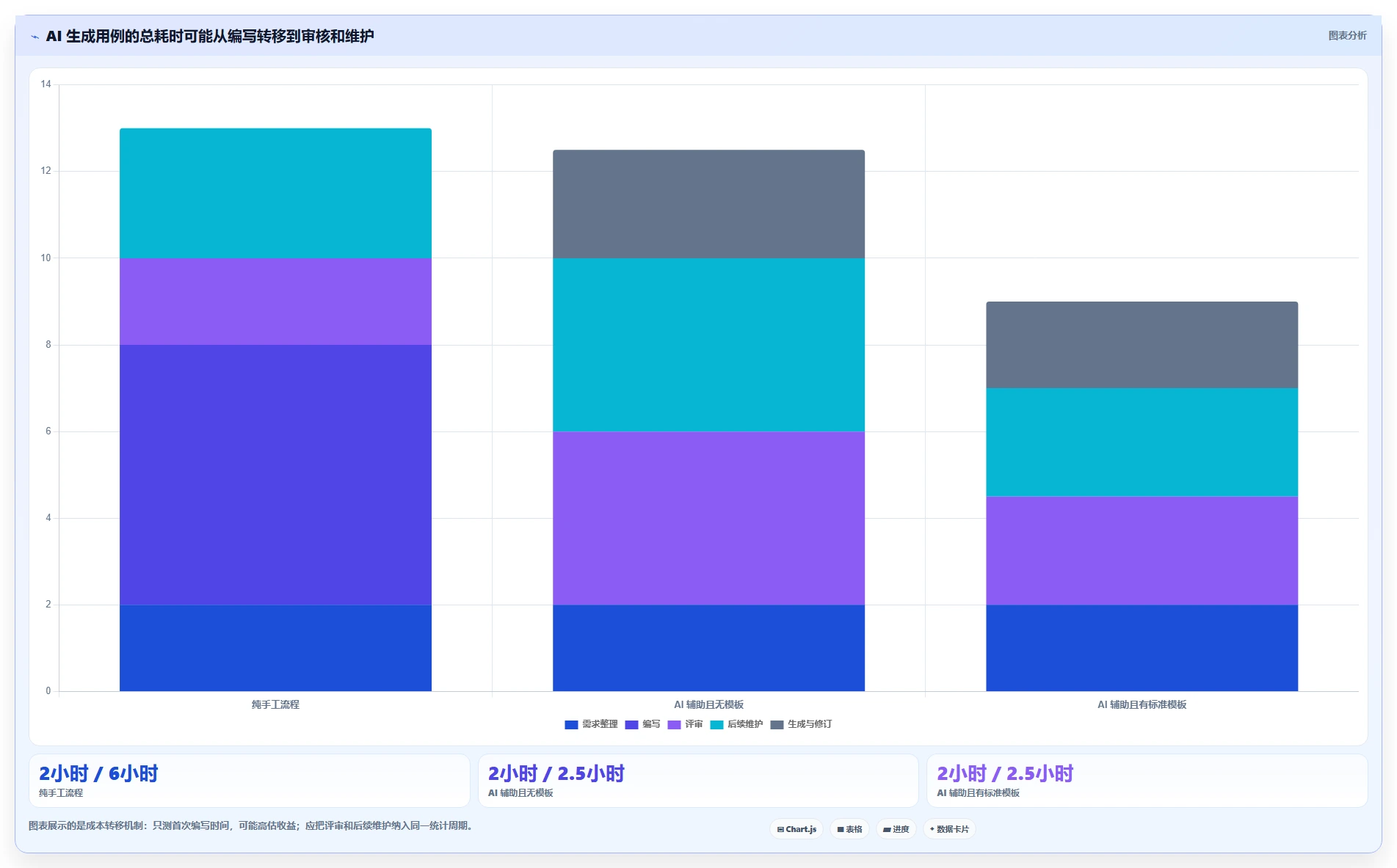The image size is (1397, 868).
Task: Click the footnote text starting 图表展示的是成本转移机制
Action: 252,825
